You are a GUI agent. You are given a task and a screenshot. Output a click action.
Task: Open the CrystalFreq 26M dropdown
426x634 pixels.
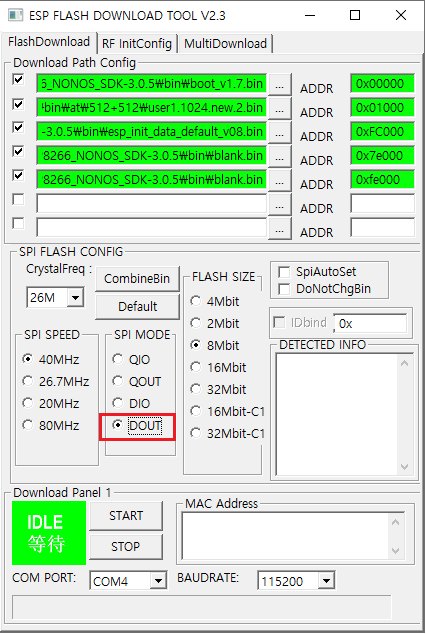pyautogui.click(x=76, y=298)
